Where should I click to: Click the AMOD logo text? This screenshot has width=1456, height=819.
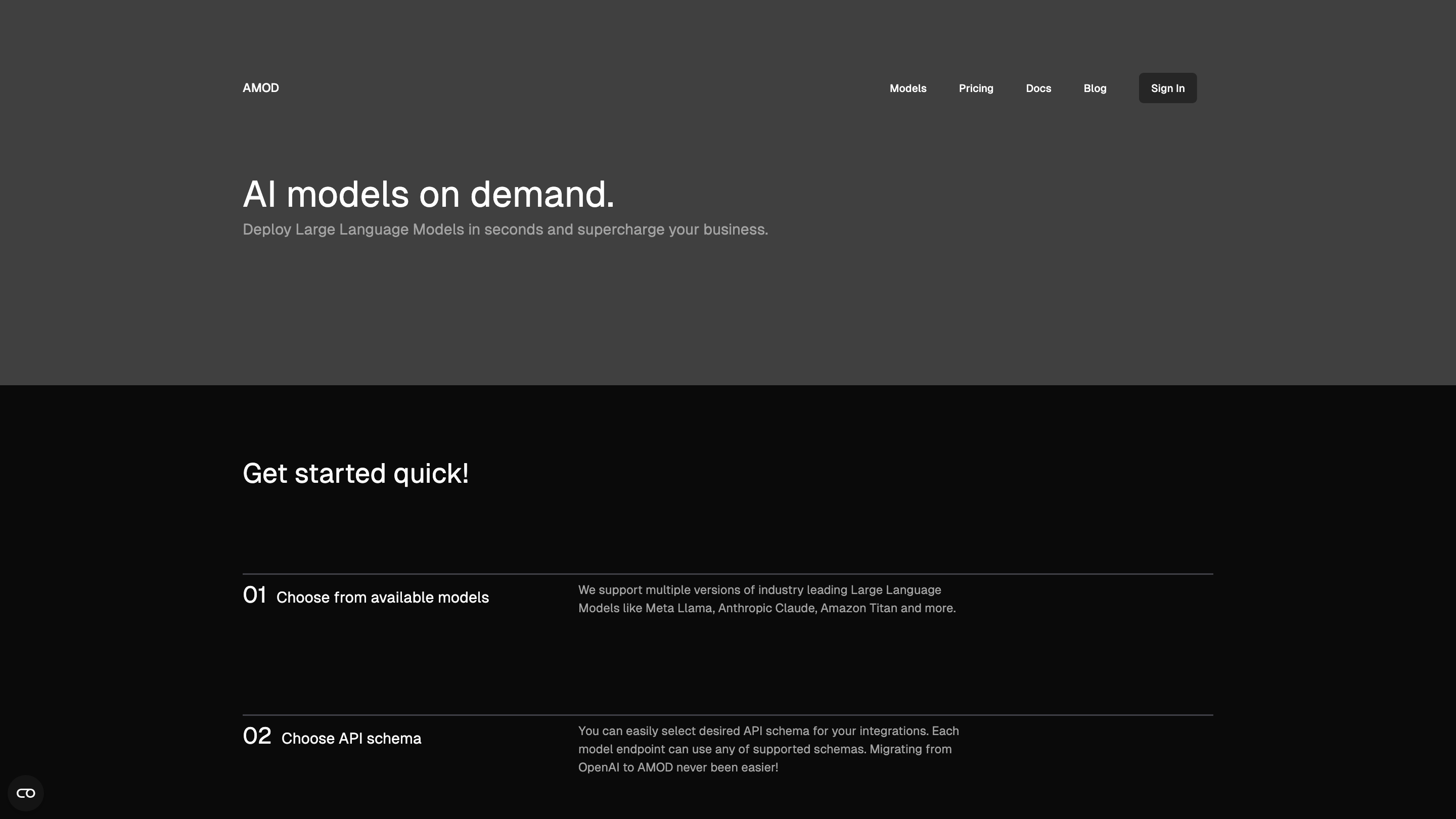point(260,87)
